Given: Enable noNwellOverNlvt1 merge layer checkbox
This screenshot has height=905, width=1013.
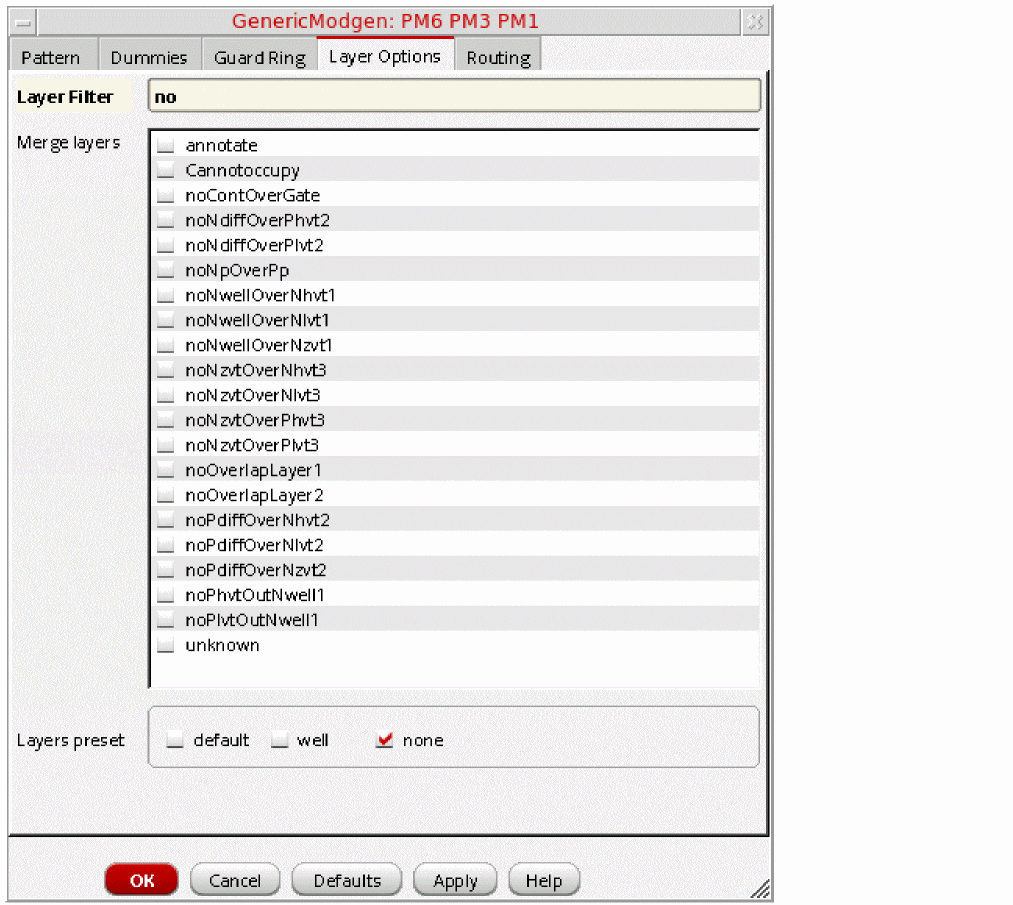Looking at the screenshot, I should [166, 320].
